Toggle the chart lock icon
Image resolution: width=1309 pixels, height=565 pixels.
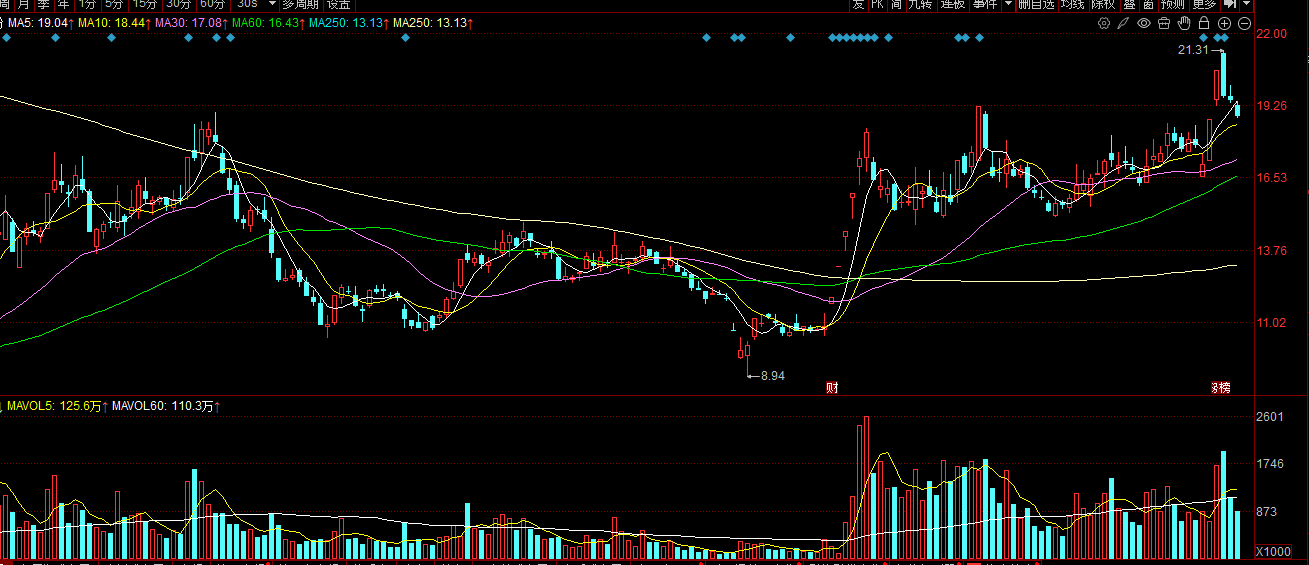point(1204,23)
